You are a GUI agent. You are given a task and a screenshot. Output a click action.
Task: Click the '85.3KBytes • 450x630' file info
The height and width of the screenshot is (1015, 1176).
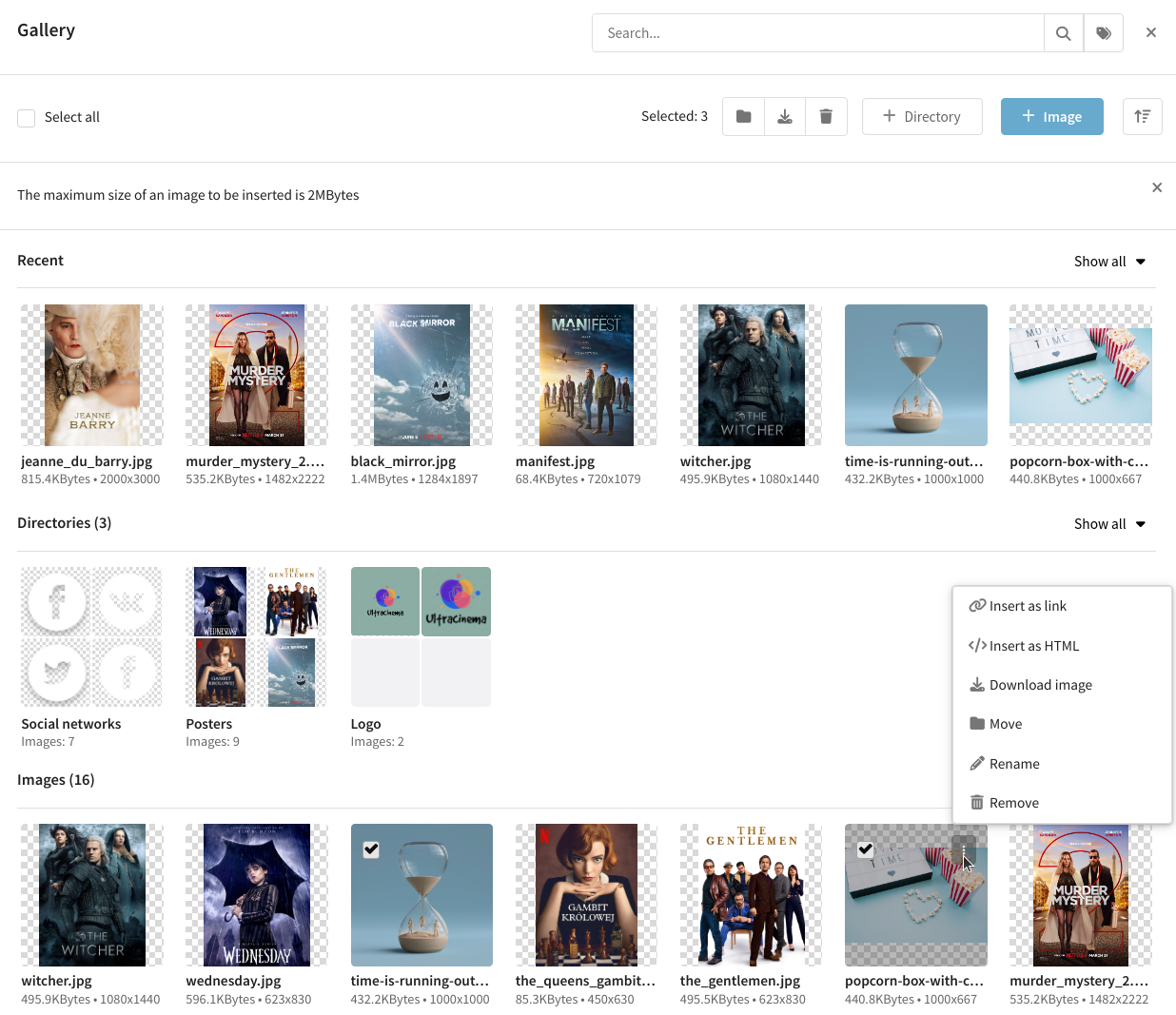[x=575, y=1000]
